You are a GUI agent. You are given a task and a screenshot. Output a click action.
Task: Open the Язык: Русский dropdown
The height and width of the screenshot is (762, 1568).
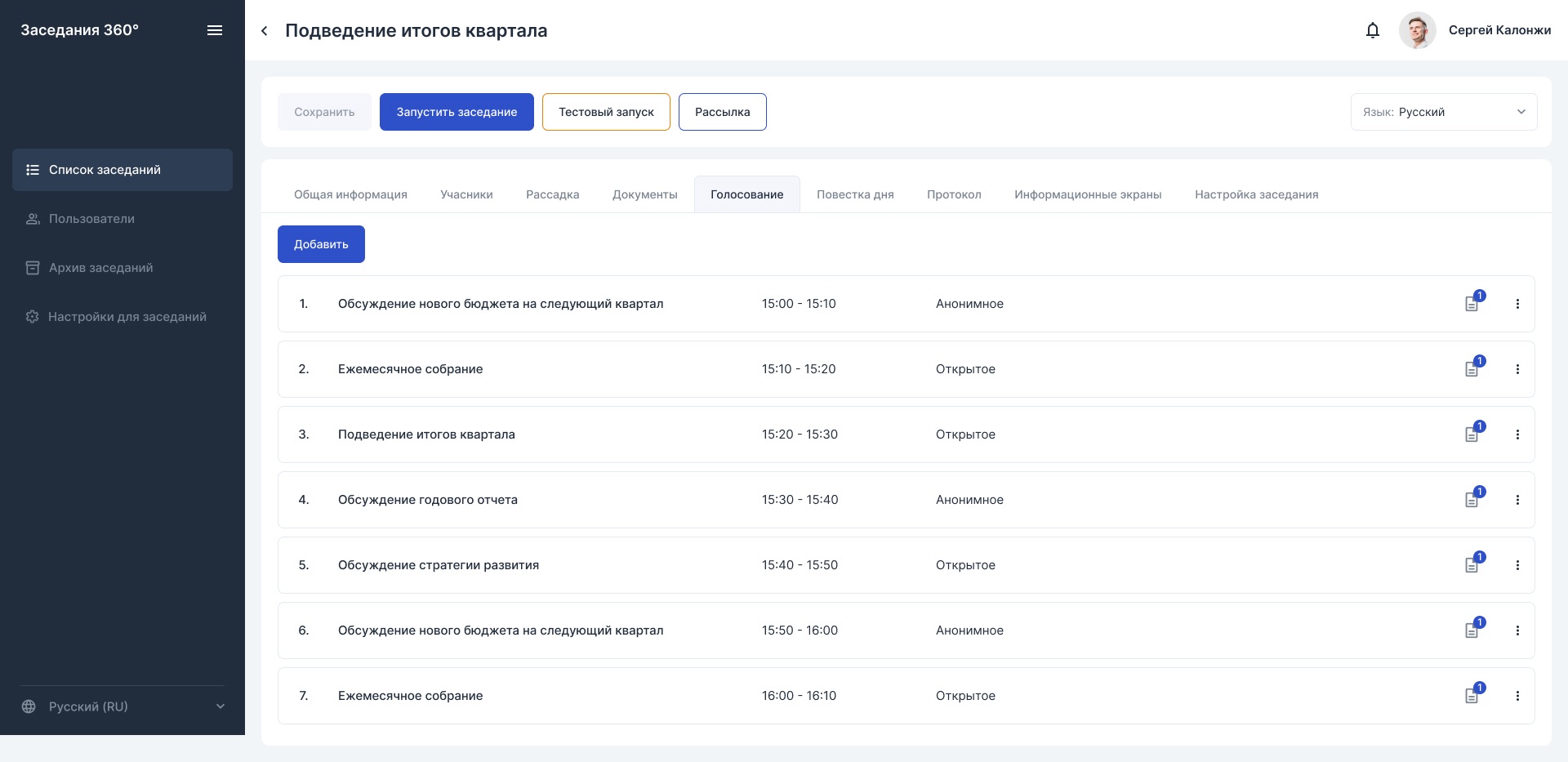click(x=1444, y=112)
